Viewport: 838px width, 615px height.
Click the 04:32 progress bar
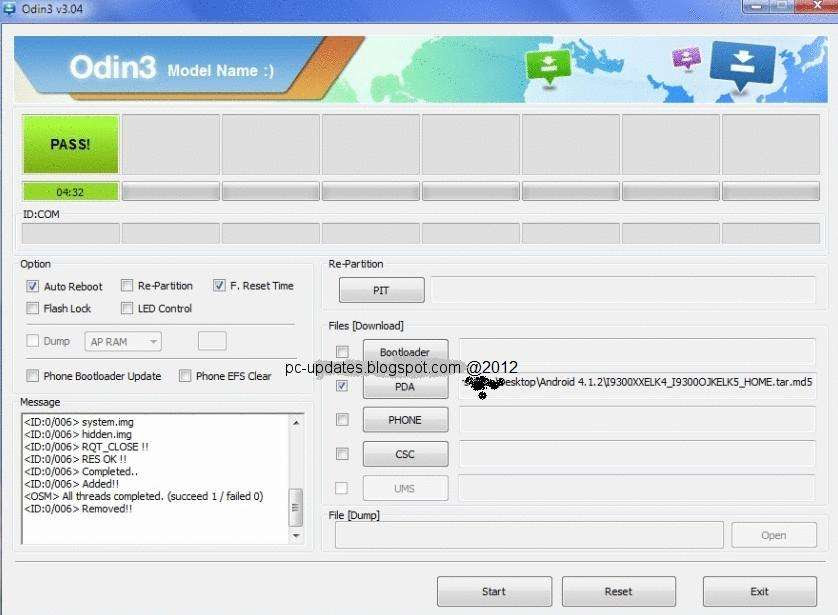pos(71,192)
